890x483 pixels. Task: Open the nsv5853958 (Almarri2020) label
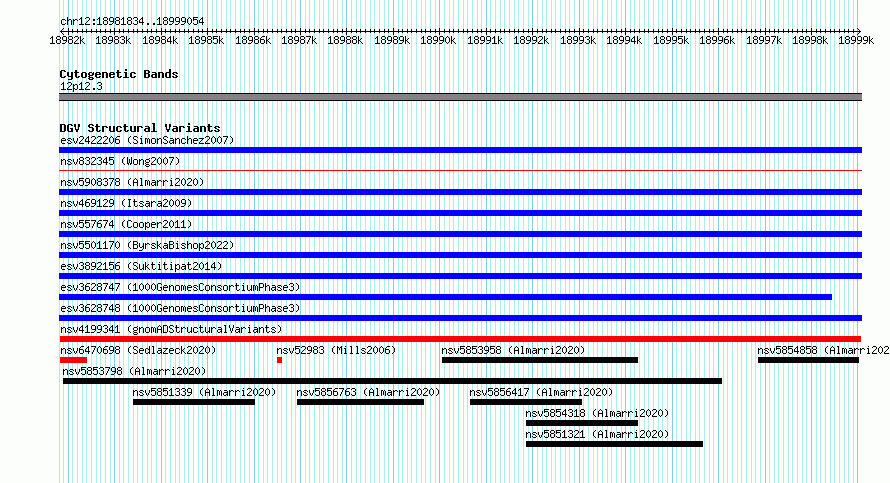click(513, 350)
